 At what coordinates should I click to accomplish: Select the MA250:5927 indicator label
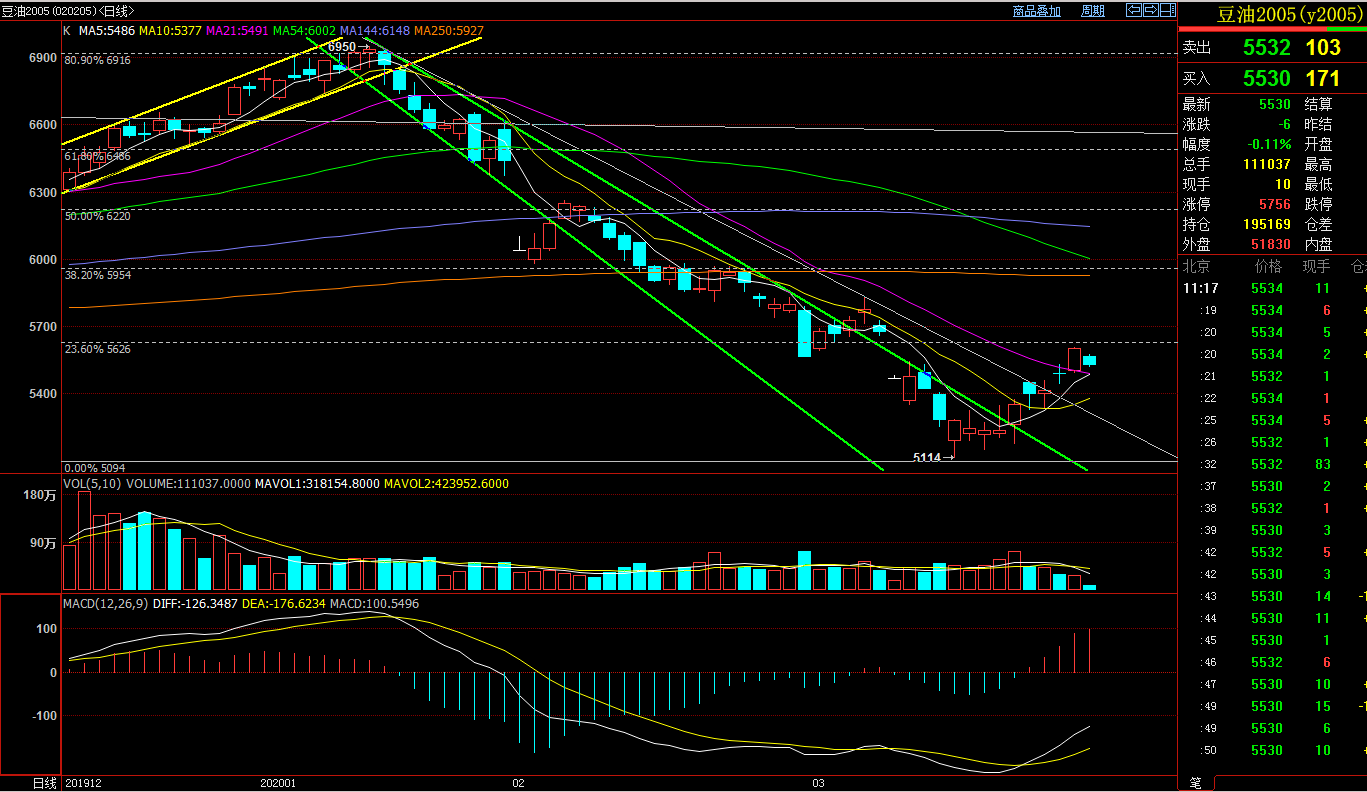click(x=449, y=31)
